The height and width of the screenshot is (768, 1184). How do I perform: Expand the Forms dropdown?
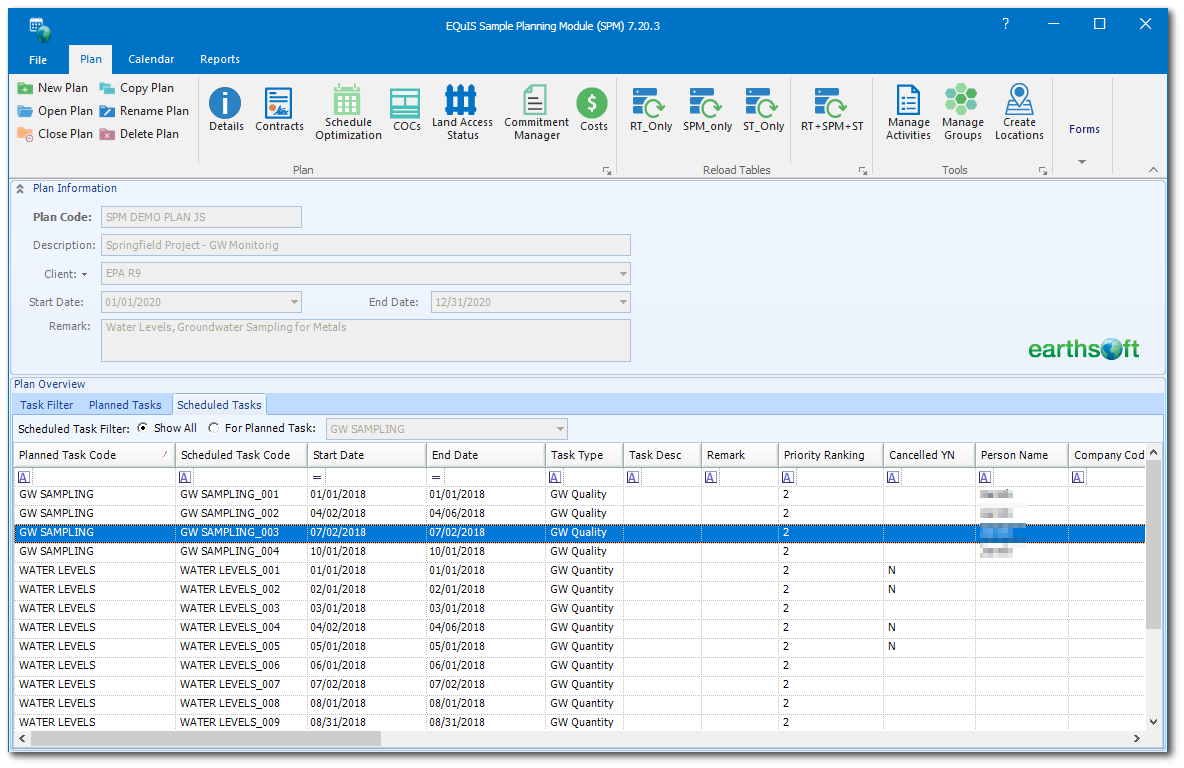click(x=1083, y=161)
